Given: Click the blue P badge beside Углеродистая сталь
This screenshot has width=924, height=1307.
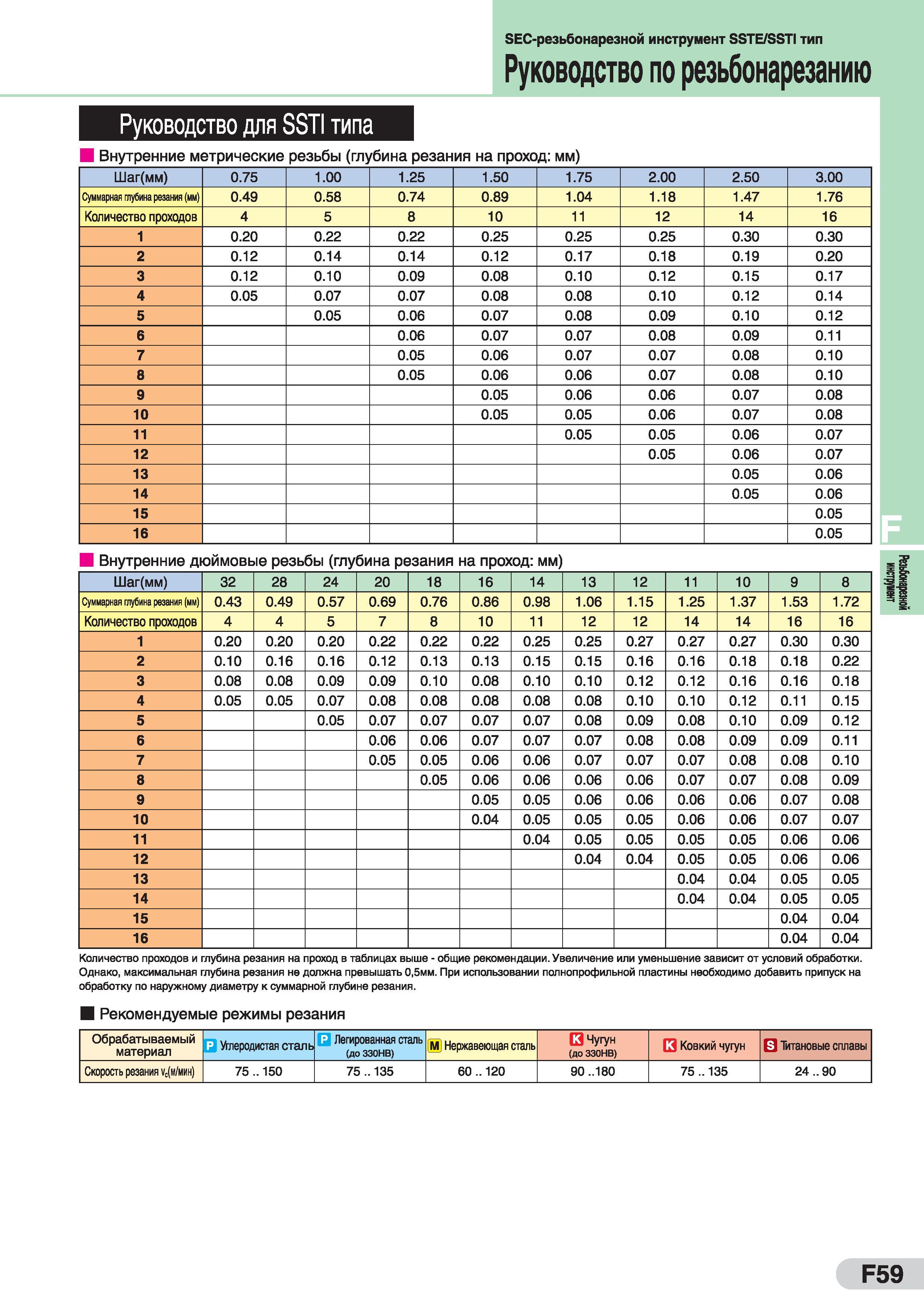Looking at the screenshot, I should click(x=210, y=1046).
